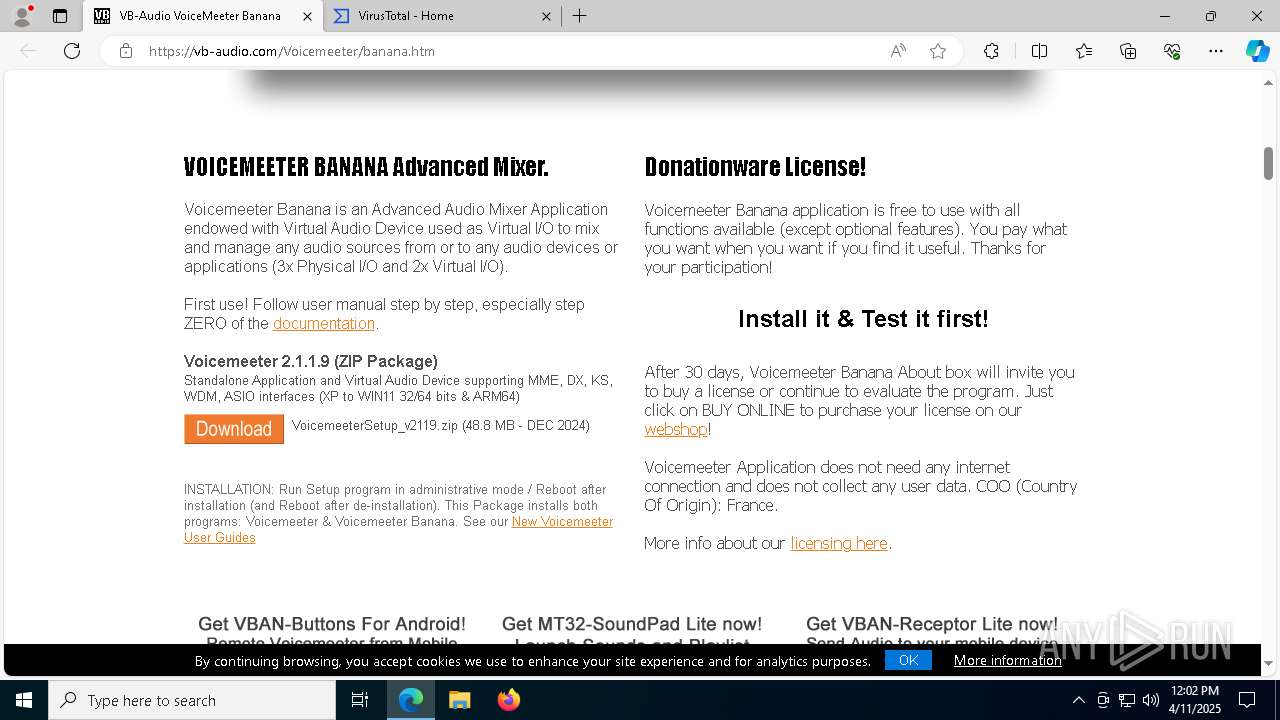
Task: Close the VB-Audio VoiceMeeter Banana tab
Action: click(x=307, y=16)
